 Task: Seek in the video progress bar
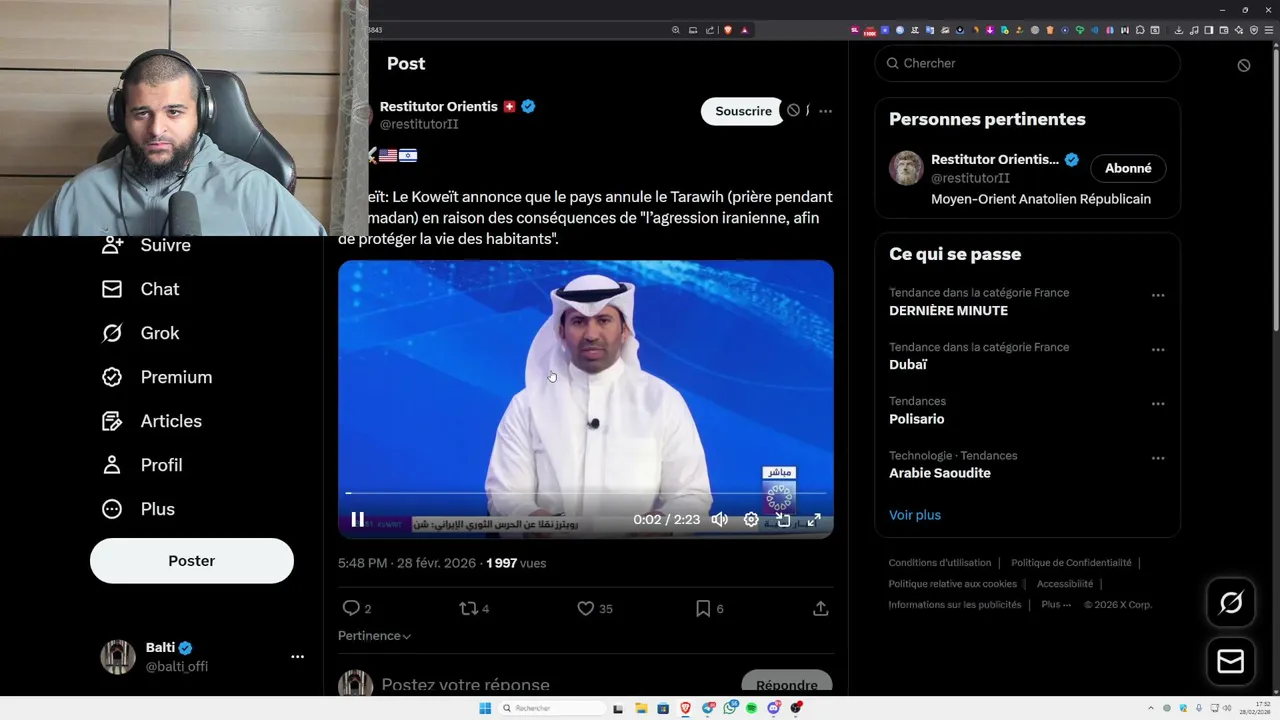pyautogui.click(x=586, y=493)
